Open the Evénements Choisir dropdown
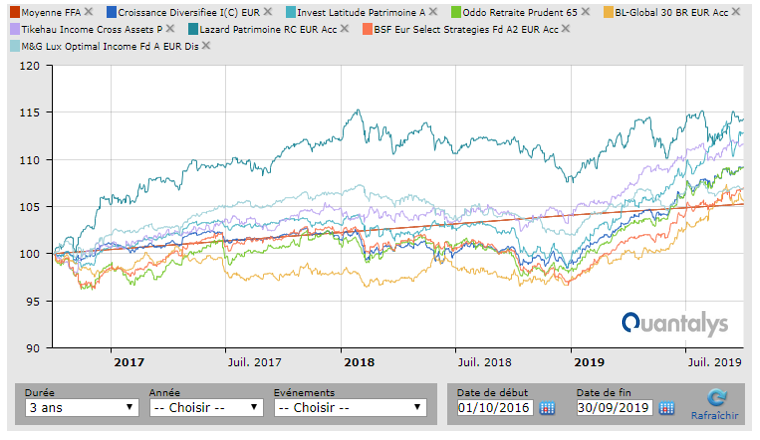The width and height of the screenshot is (760, 440). (x=350, y=408)
